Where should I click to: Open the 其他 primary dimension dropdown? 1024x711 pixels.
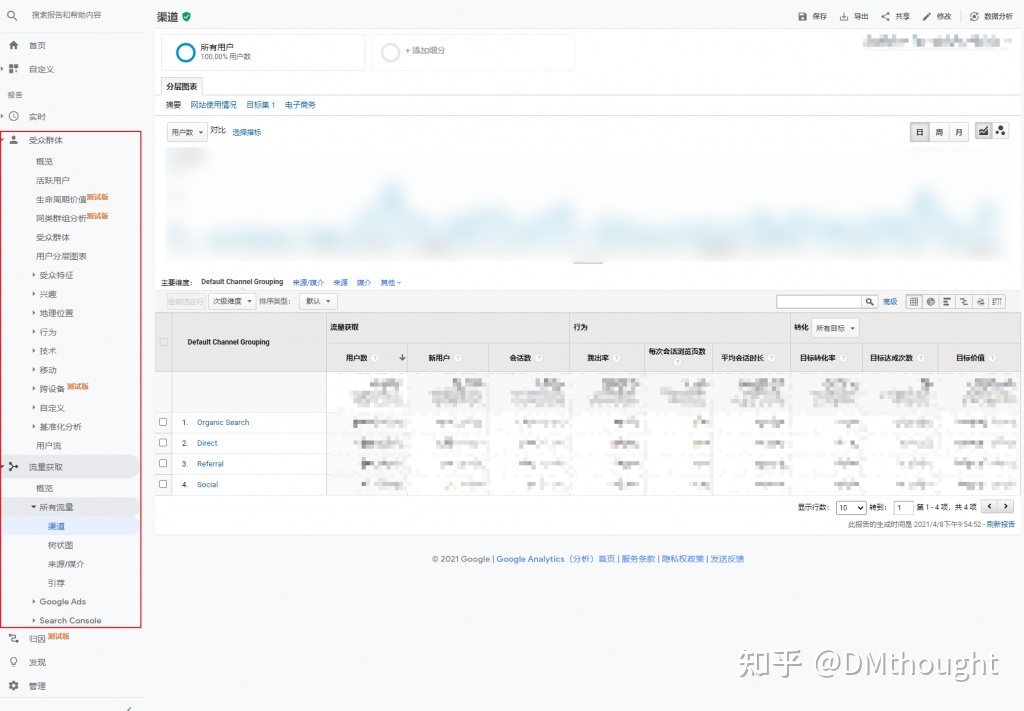click(391, 283)
